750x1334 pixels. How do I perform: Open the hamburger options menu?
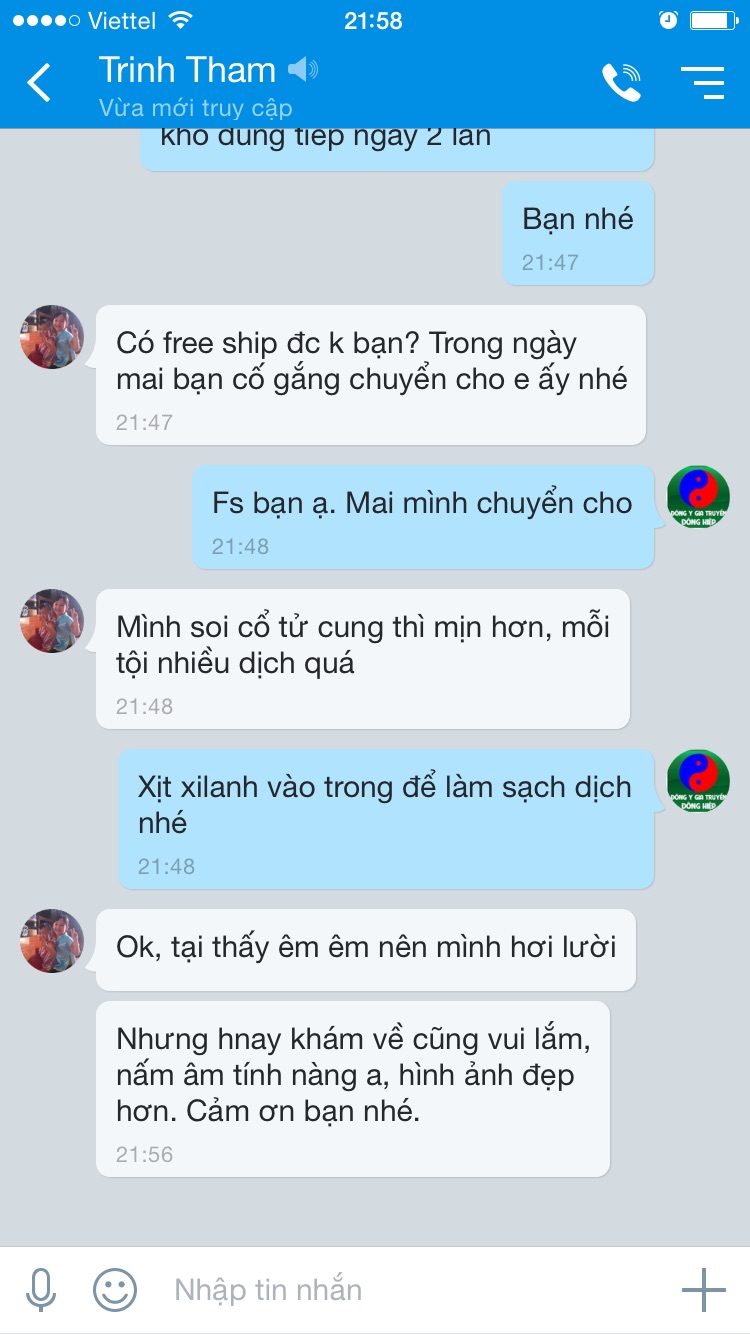point(702,83)
